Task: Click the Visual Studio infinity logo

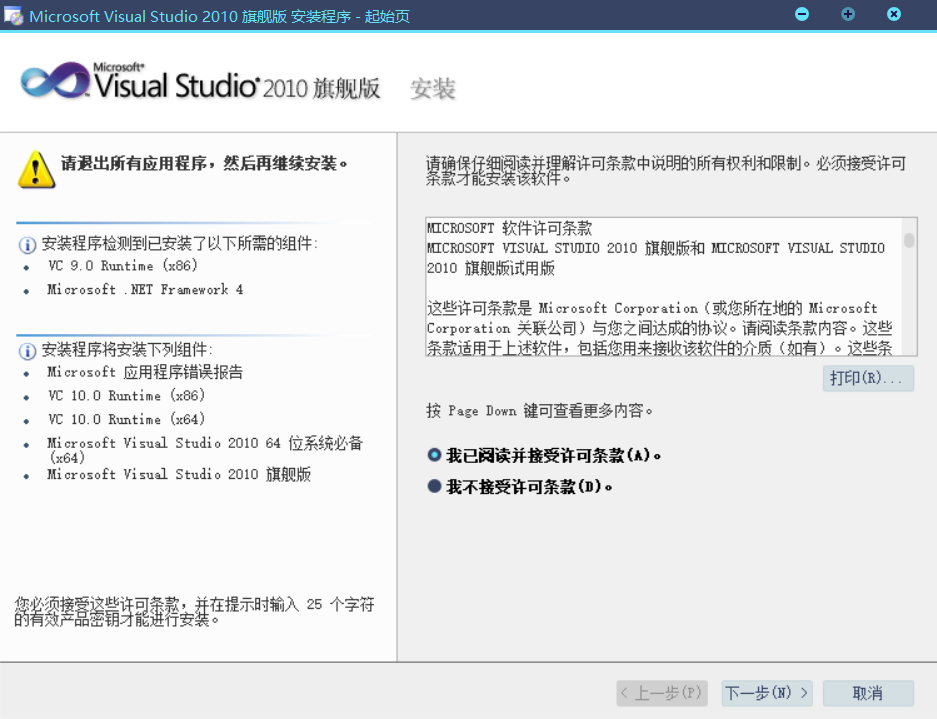Action: 55,83
